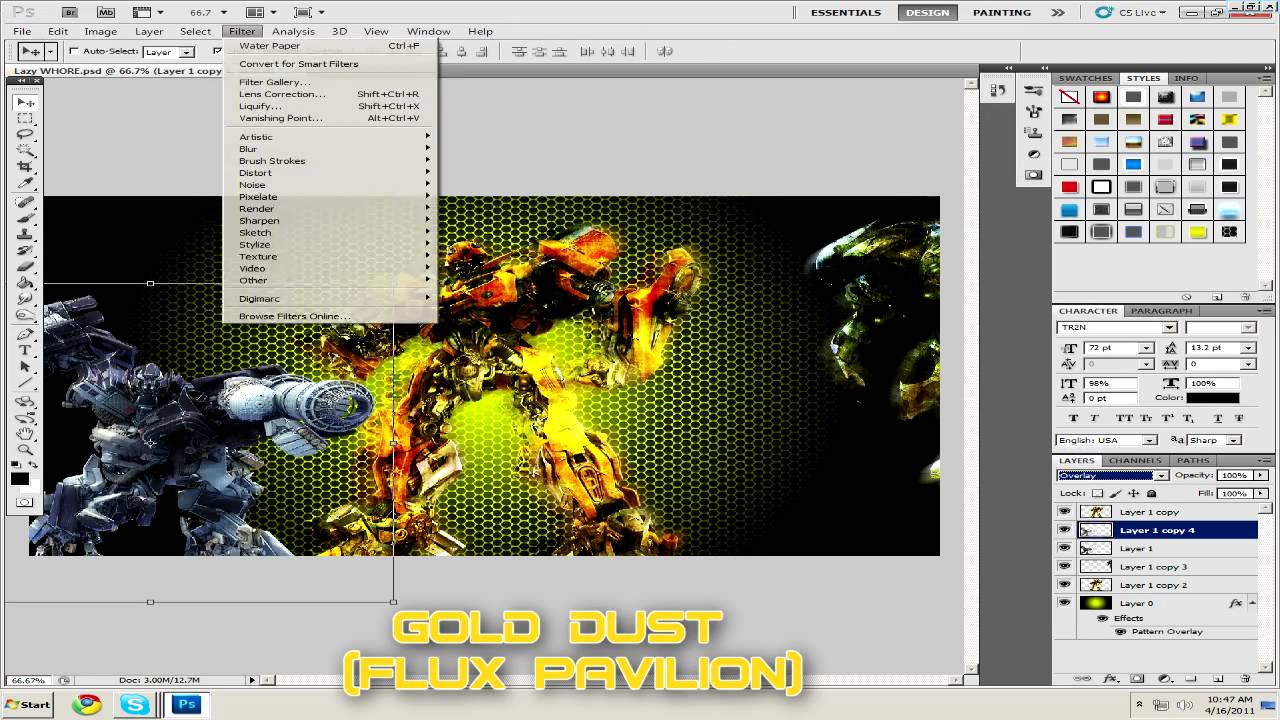Select the Spot Healing Brush tool
The image size is (1280, 720).
click(26, 202)
